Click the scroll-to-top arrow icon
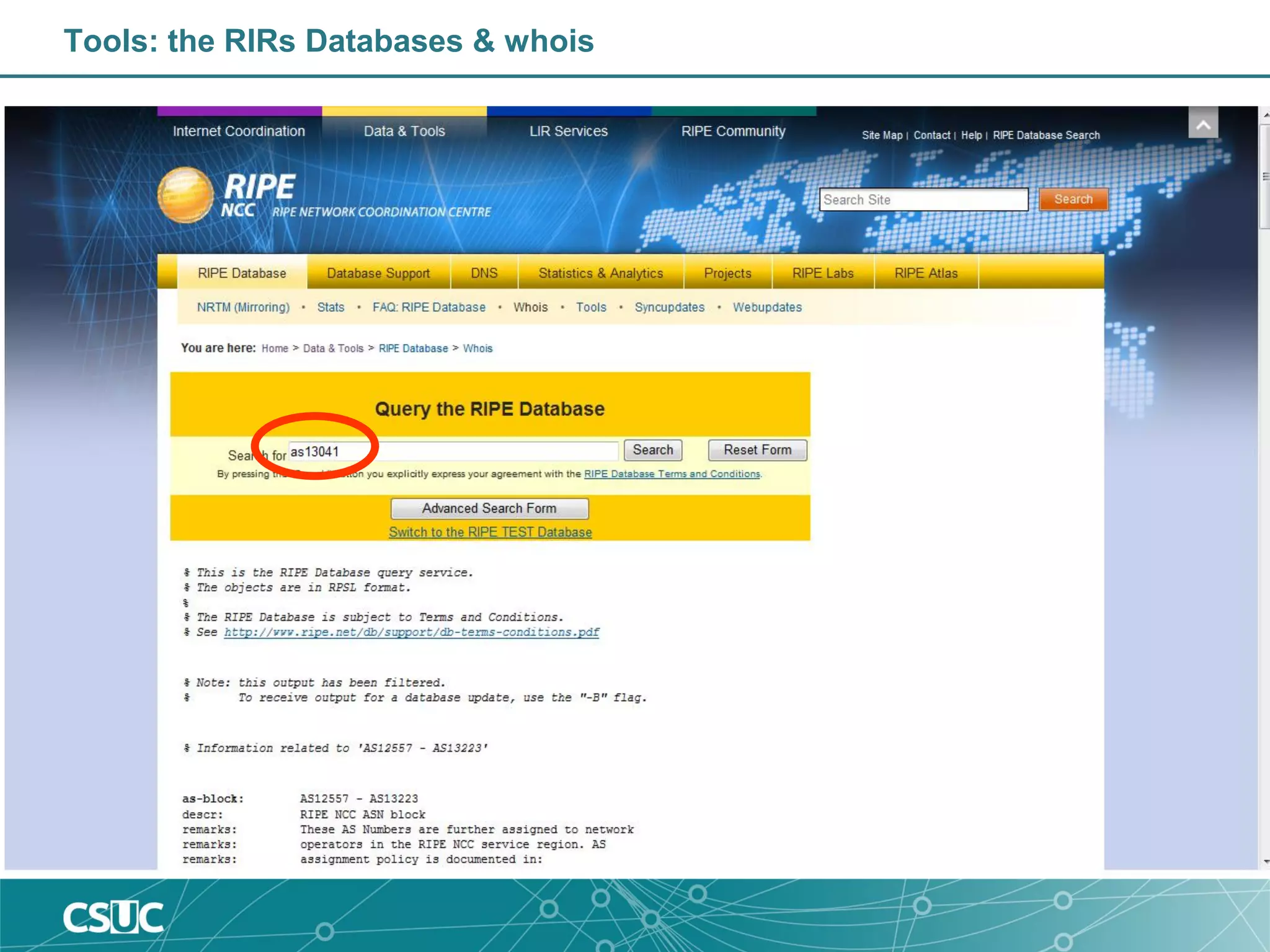 pyautogui.click(x=1203, y=123)
